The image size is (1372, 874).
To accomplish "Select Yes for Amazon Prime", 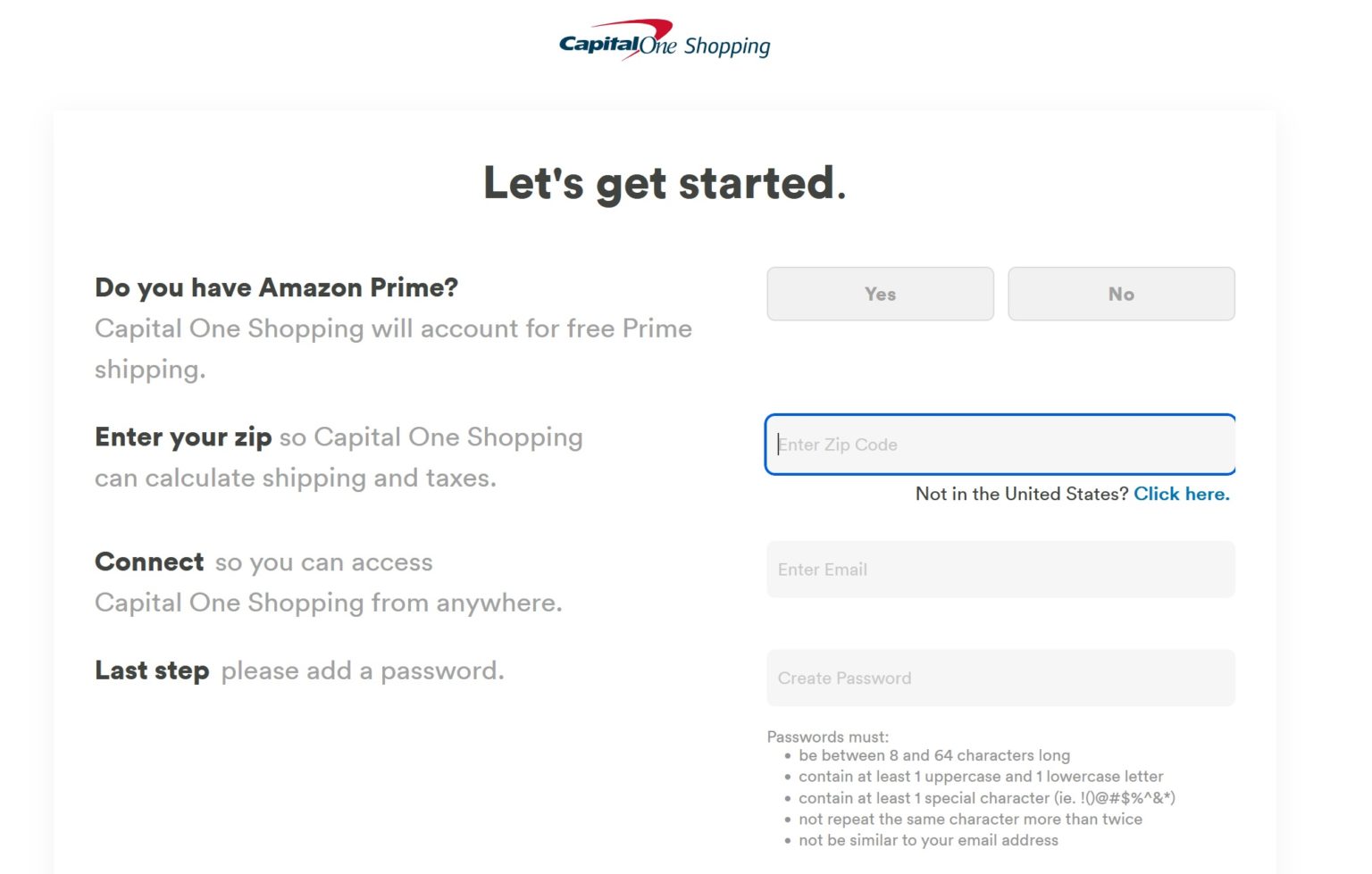I will coord(879,294).
